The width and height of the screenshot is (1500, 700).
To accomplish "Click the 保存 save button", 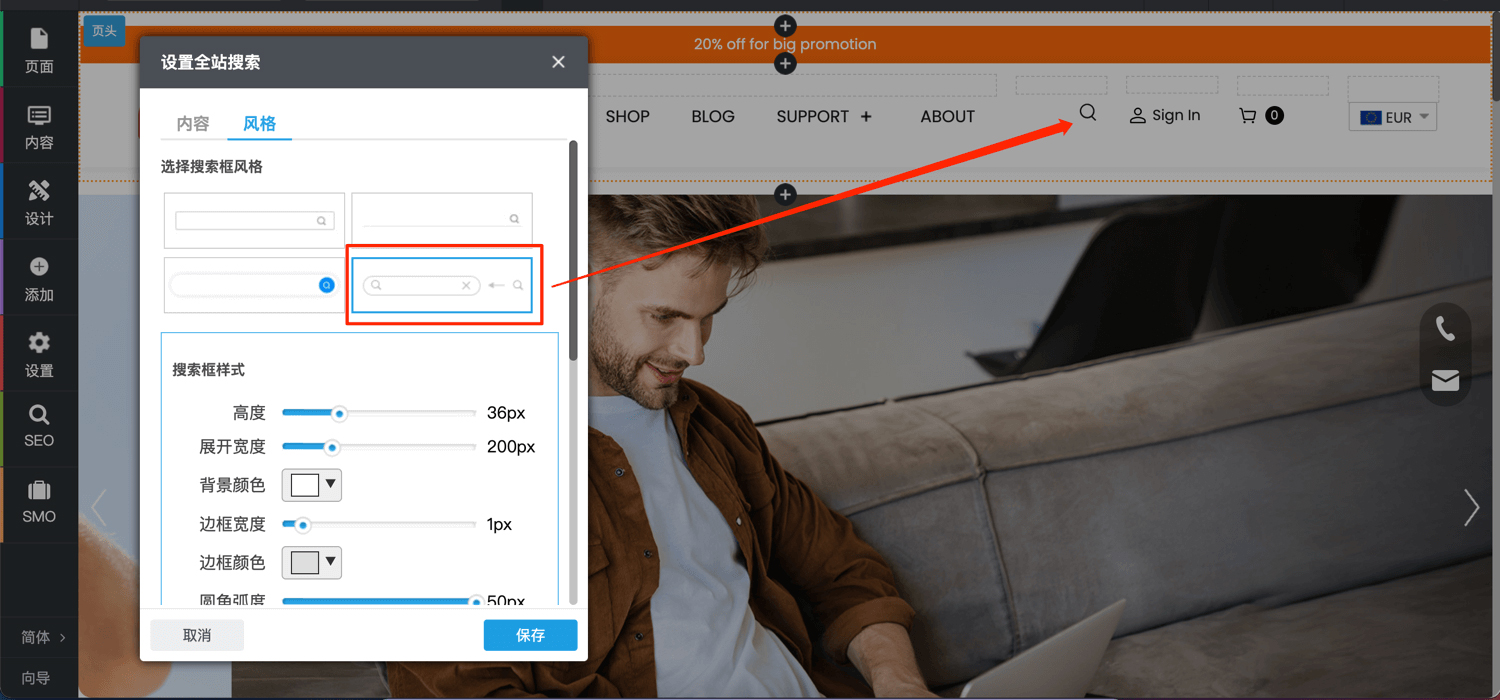I will [x=530, y=635].
